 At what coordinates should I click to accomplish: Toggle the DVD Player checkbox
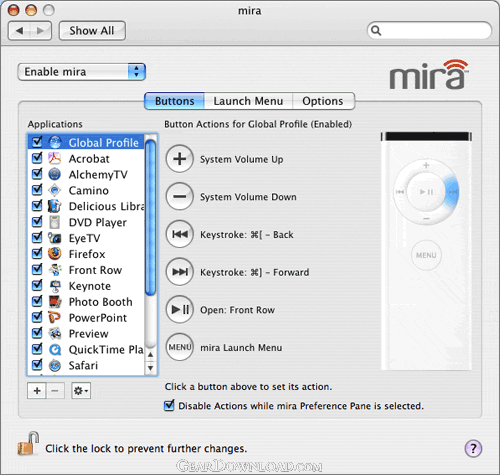pos(37,222)
